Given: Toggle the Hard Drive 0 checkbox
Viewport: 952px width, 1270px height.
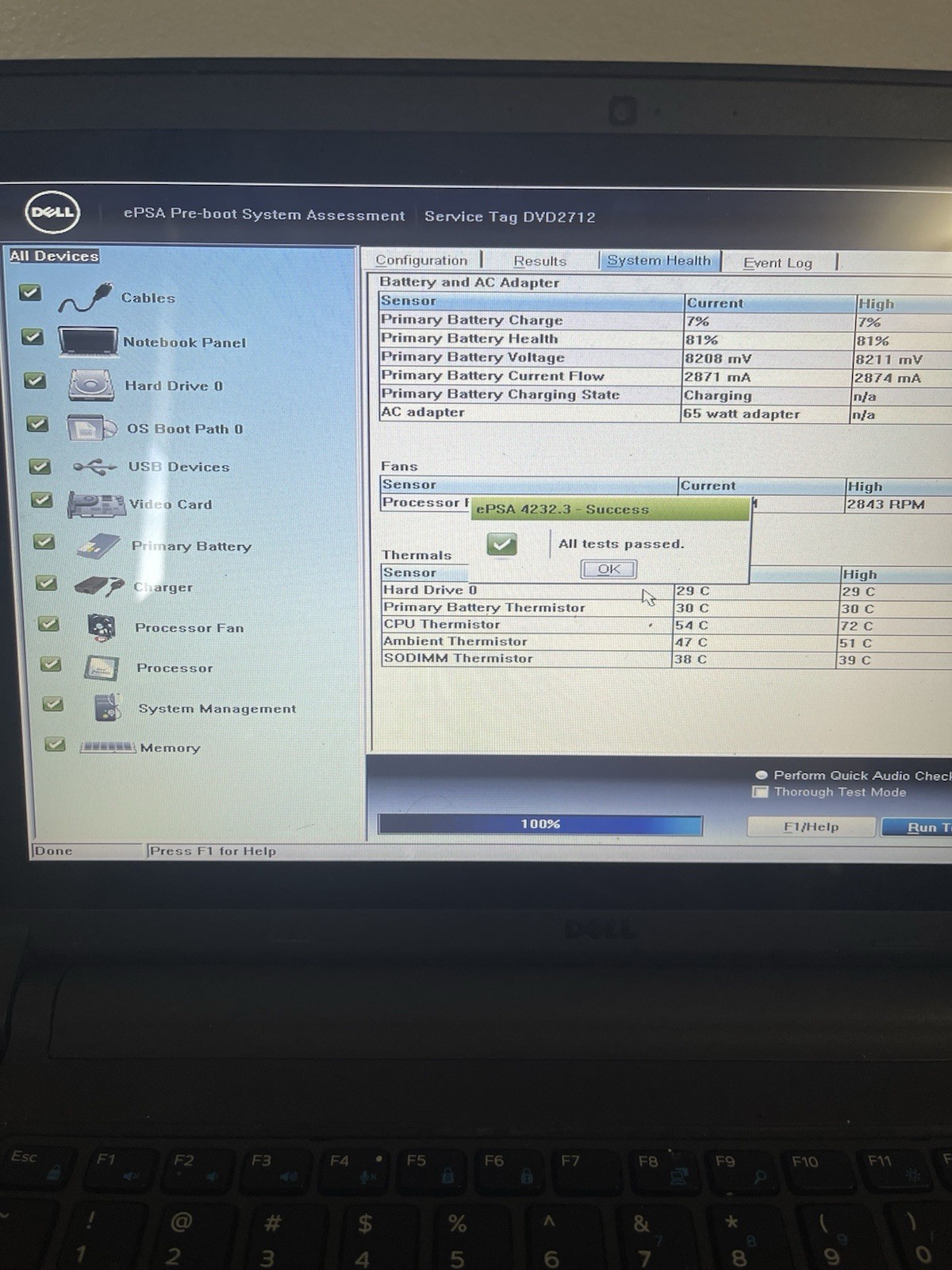Looking at the screenshot, I should click(x=34, y=380).
